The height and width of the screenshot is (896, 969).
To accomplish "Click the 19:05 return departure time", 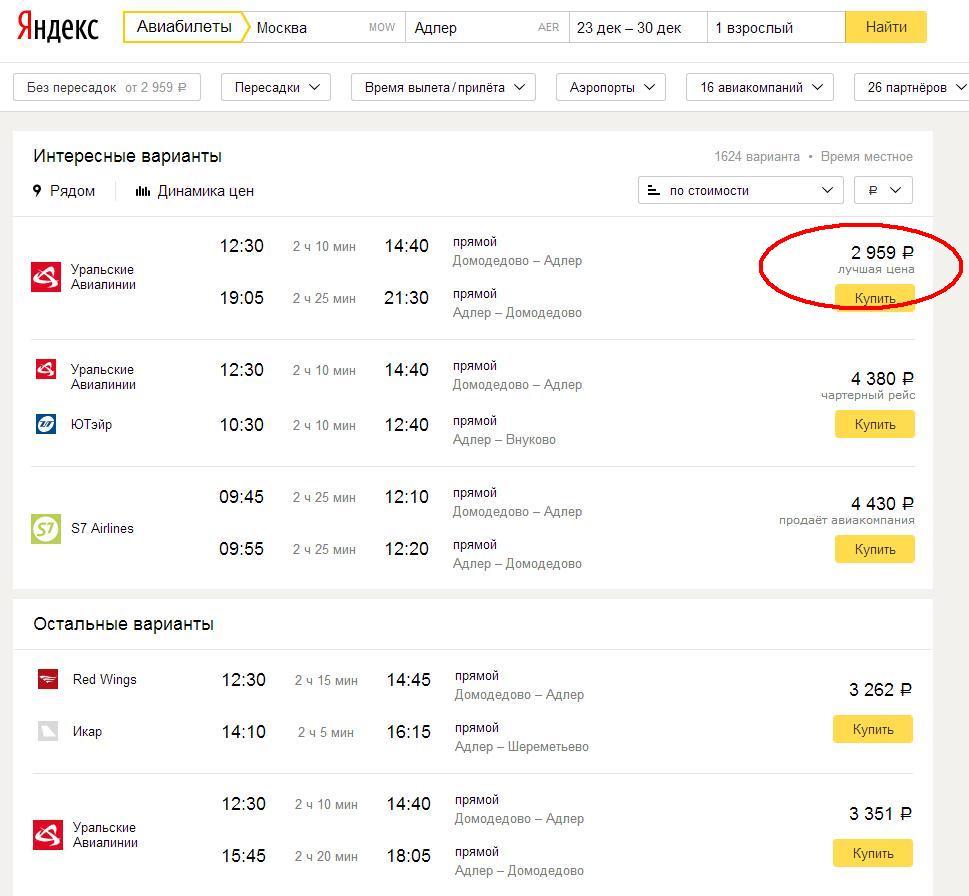I will pos(242,298).
